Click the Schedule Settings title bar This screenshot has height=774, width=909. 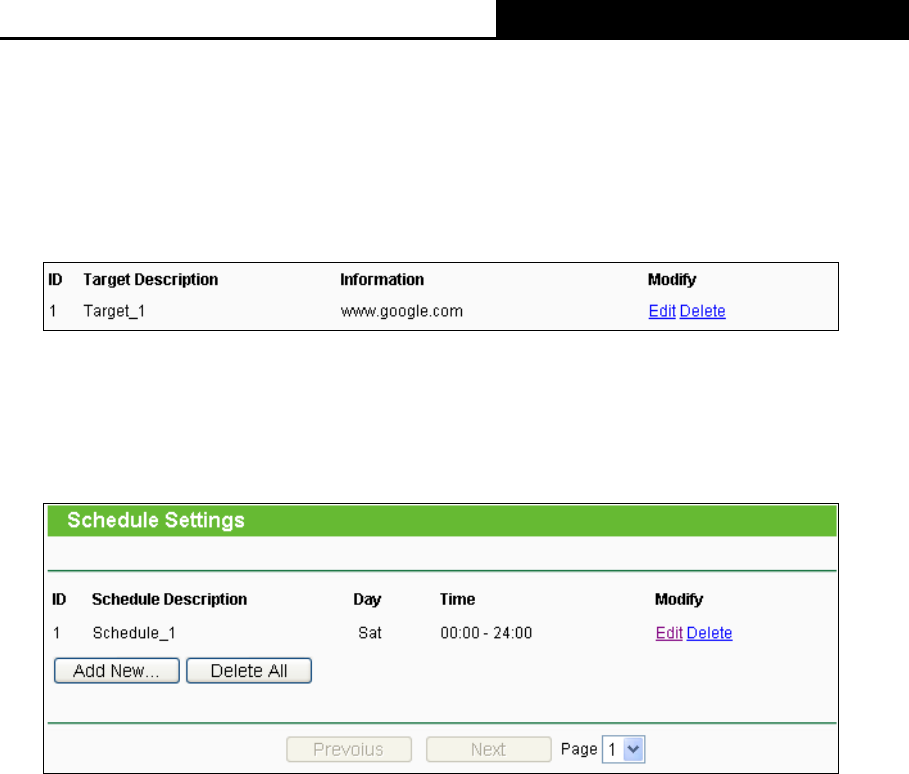tap(442, 521)
